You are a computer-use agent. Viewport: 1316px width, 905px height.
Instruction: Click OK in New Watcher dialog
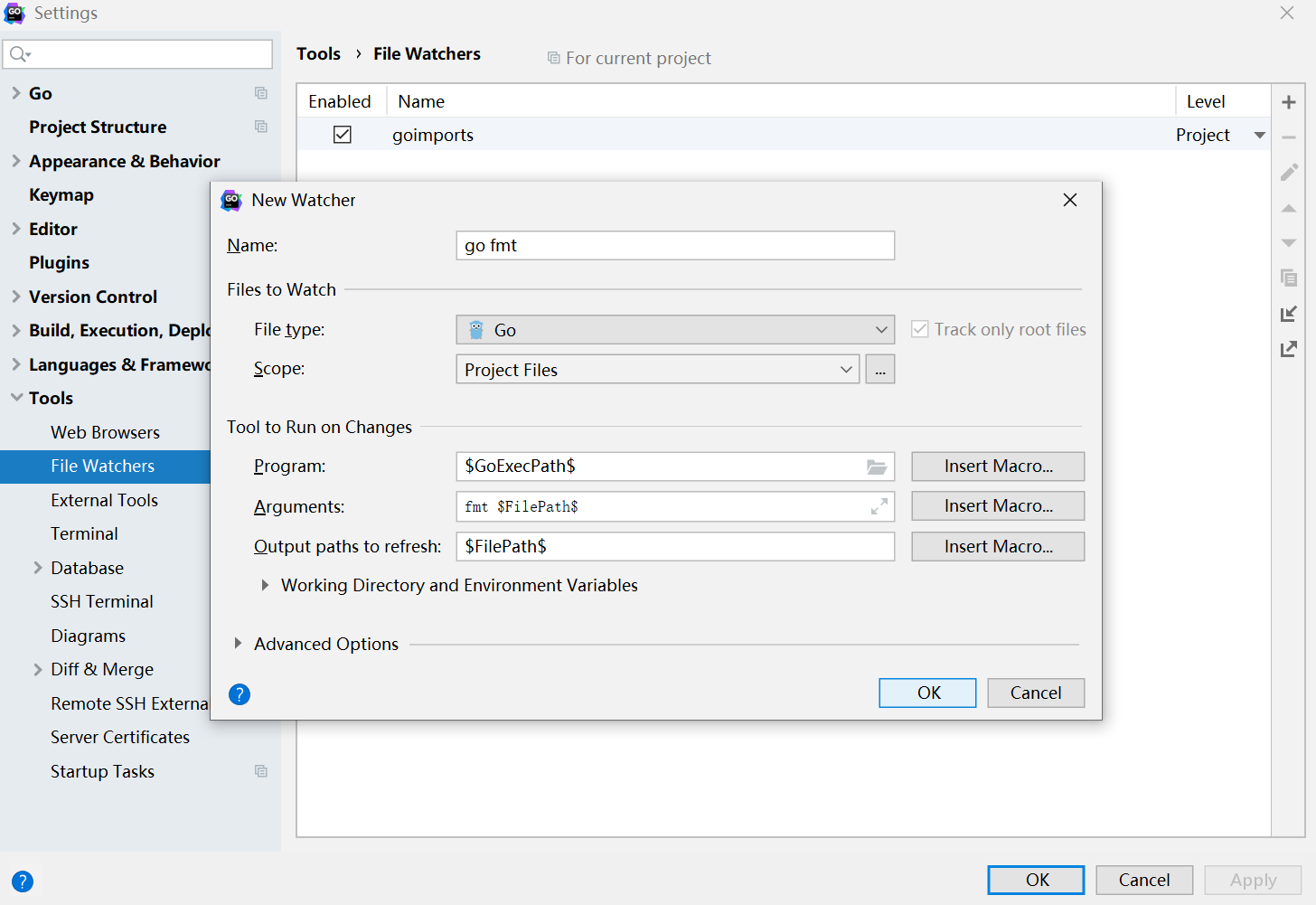(x=927, y=693)
